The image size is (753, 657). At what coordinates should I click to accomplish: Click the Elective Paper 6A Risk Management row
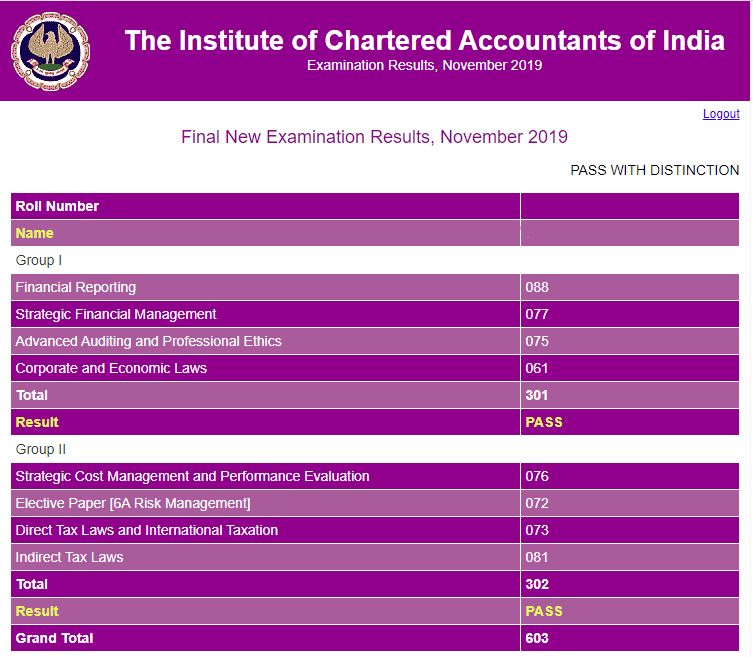(x=132, y=503)
